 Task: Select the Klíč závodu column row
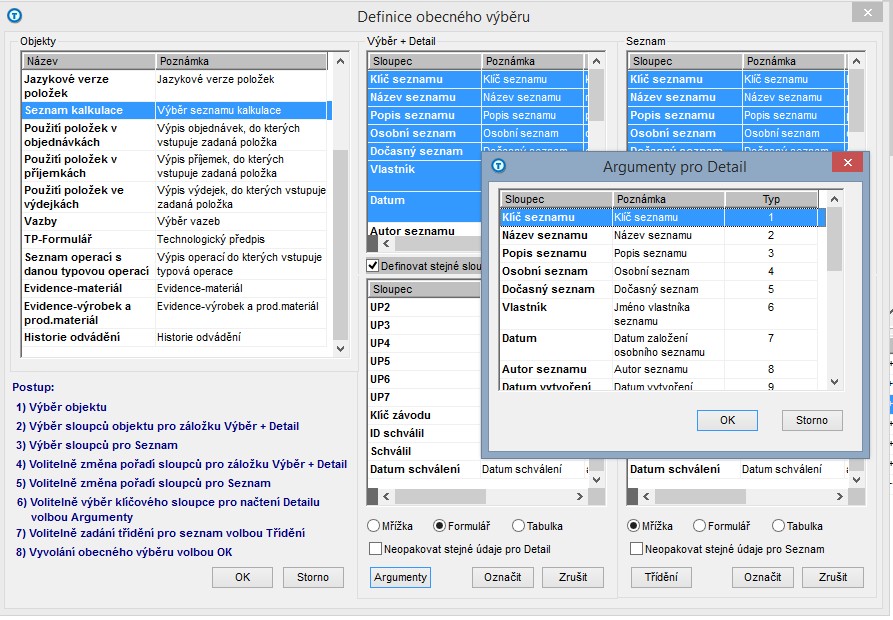pyautogui.click(x=424, y=416)
